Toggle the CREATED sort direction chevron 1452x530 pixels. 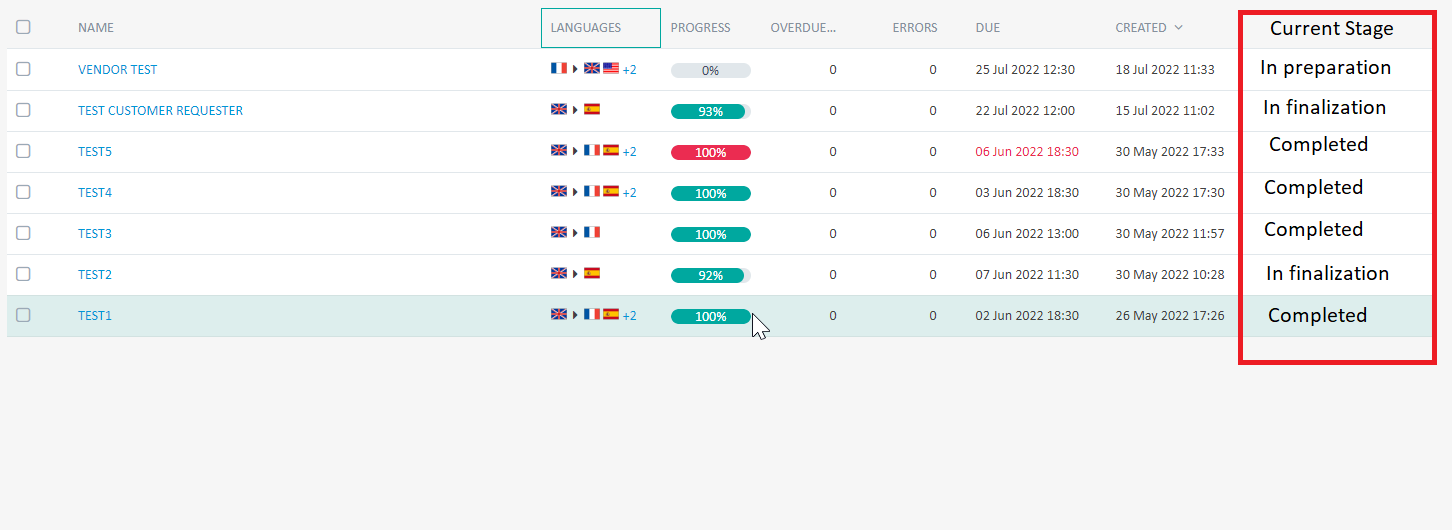[x=1179, y=28]
